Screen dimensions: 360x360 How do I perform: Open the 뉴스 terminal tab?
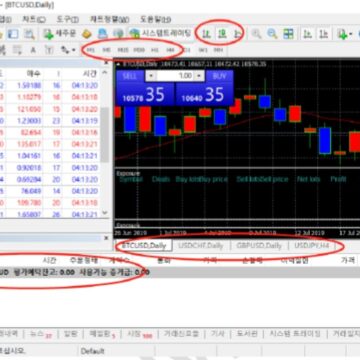(x=41, y=334)
